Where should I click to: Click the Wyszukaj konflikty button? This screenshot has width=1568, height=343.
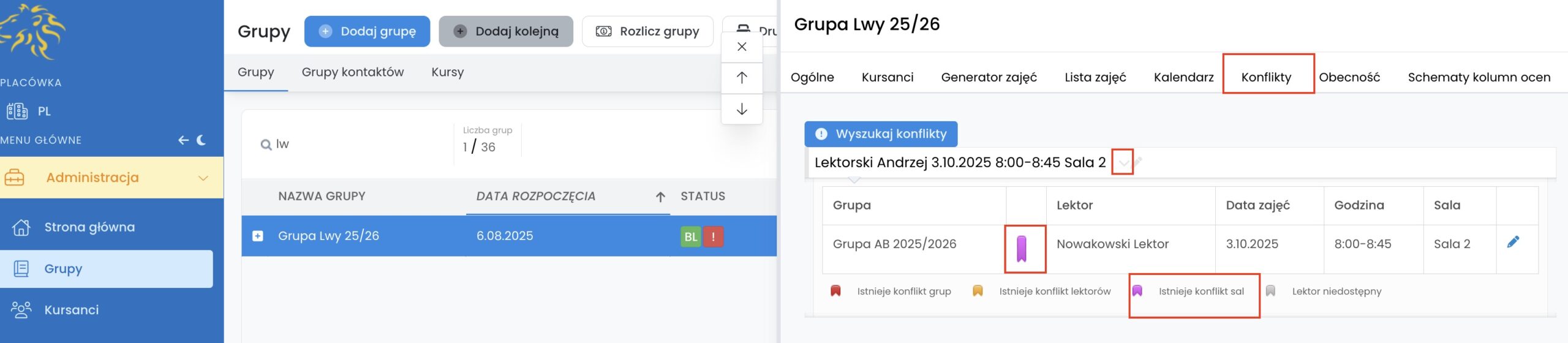click(x=881, y=134)
